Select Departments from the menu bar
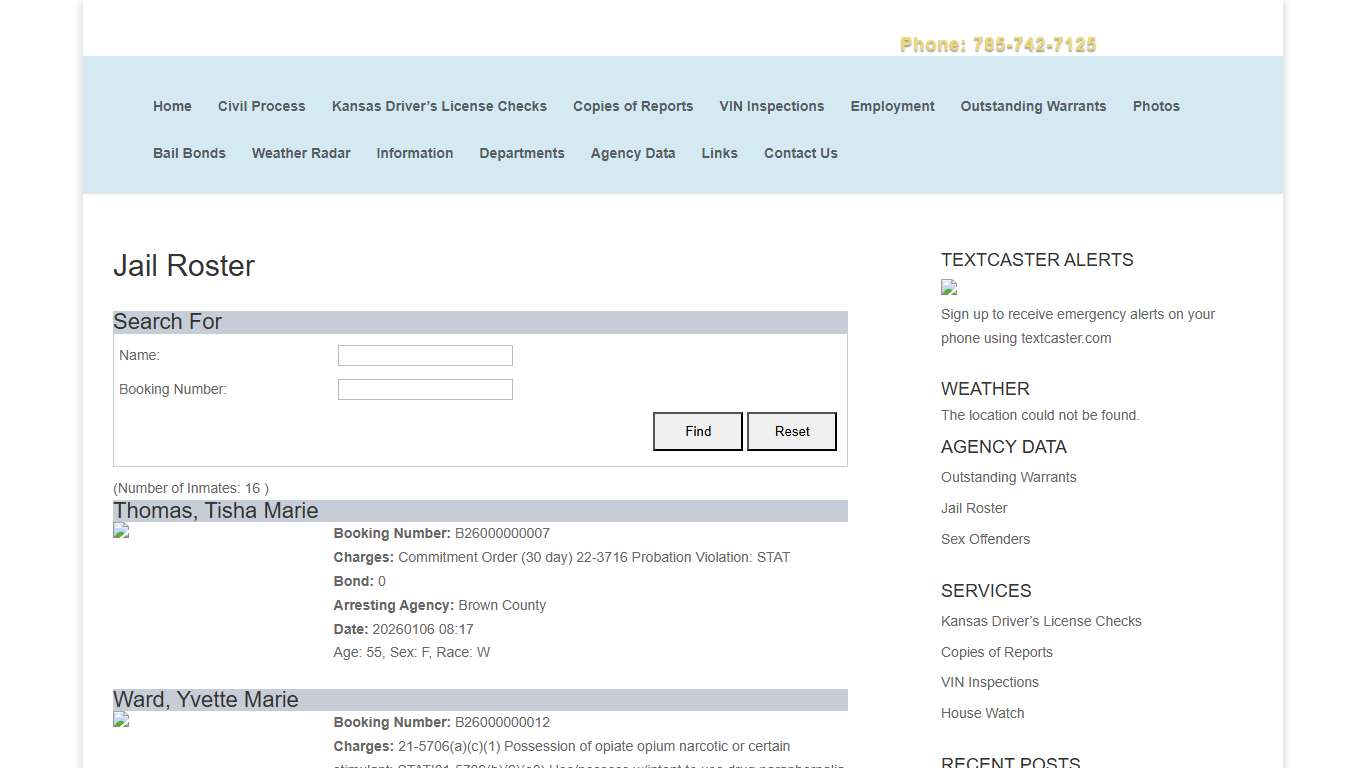The image size is (1366, 768). coord(522,153)
